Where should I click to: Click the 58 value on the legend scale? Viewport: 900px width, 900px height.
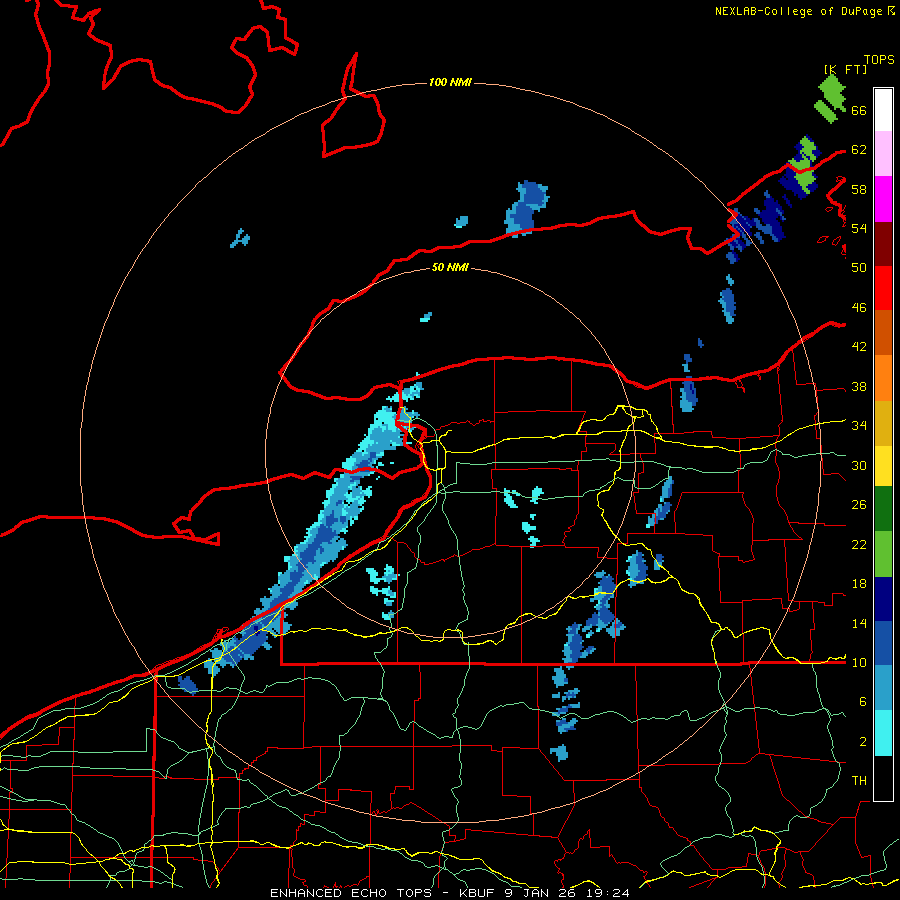coord(859,189)
